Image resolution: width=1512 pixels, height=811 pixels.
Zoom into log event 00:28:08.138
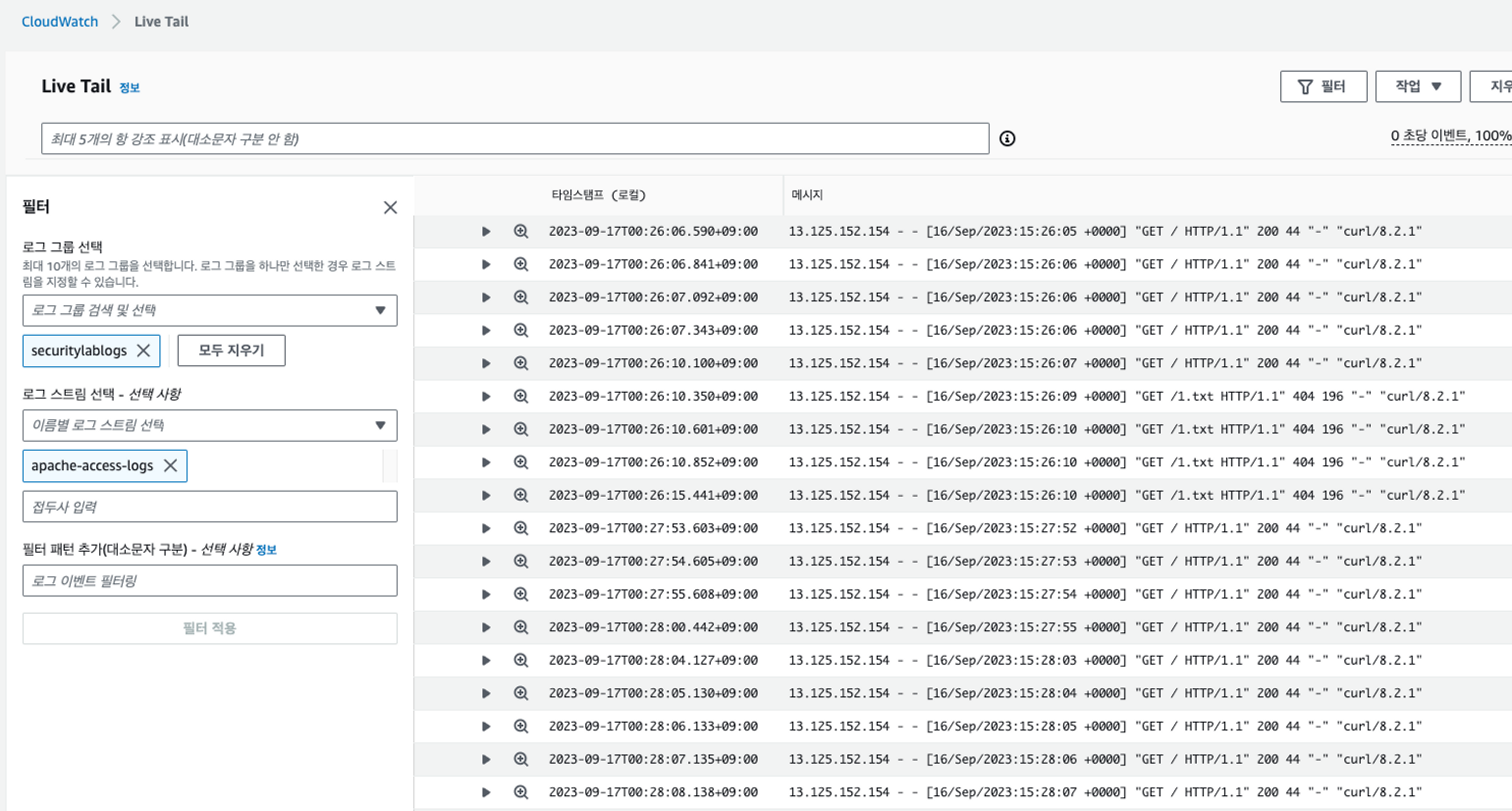point(521,792)
